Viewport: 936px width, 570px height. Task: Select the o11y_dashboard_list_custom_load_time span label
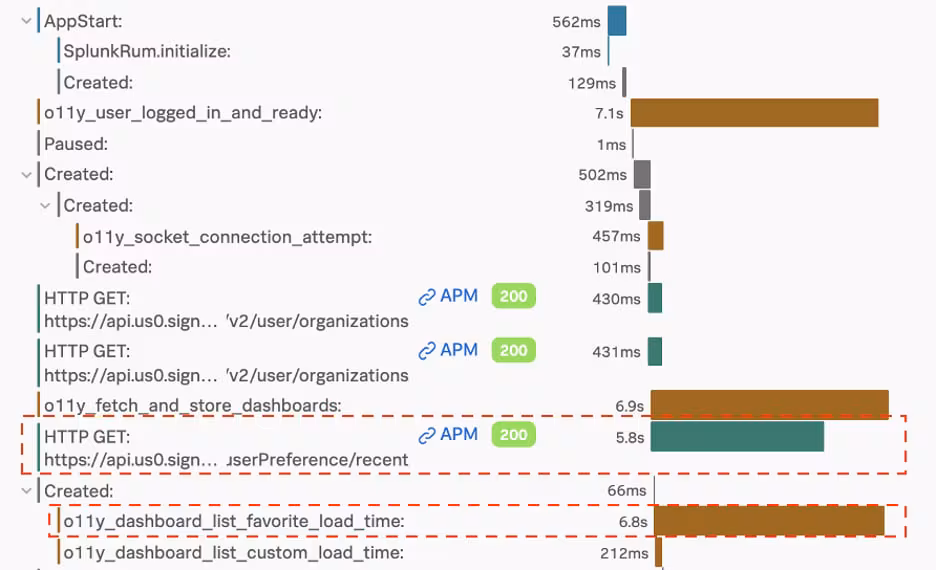(233, 552)
